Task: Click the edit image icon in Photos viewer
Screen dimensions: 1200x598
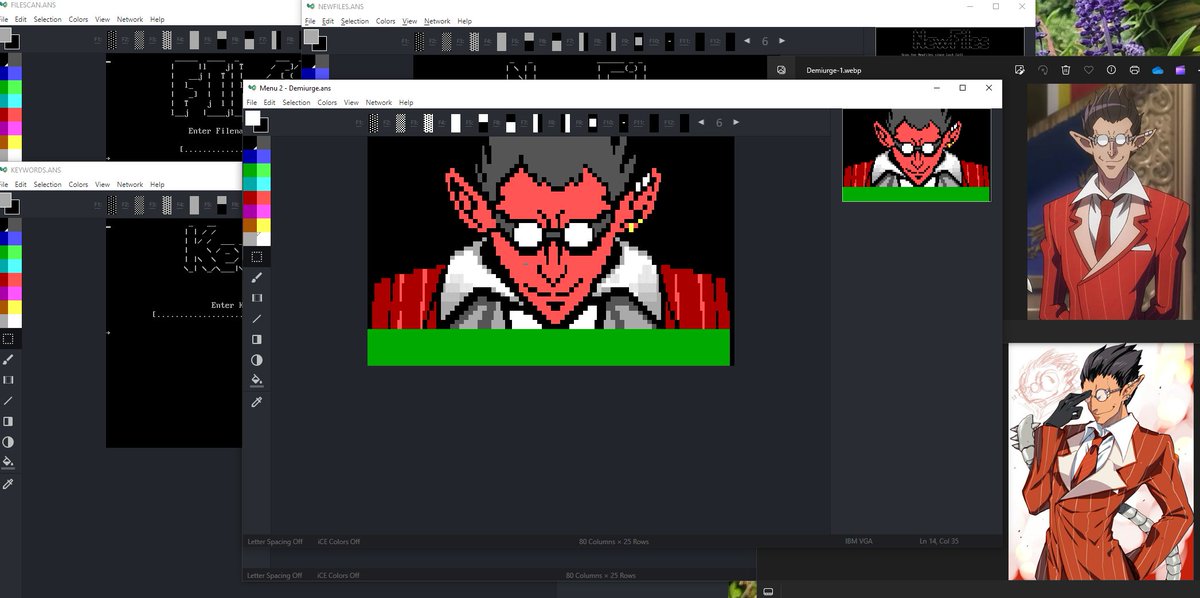Action: [x=1019, y=70]
